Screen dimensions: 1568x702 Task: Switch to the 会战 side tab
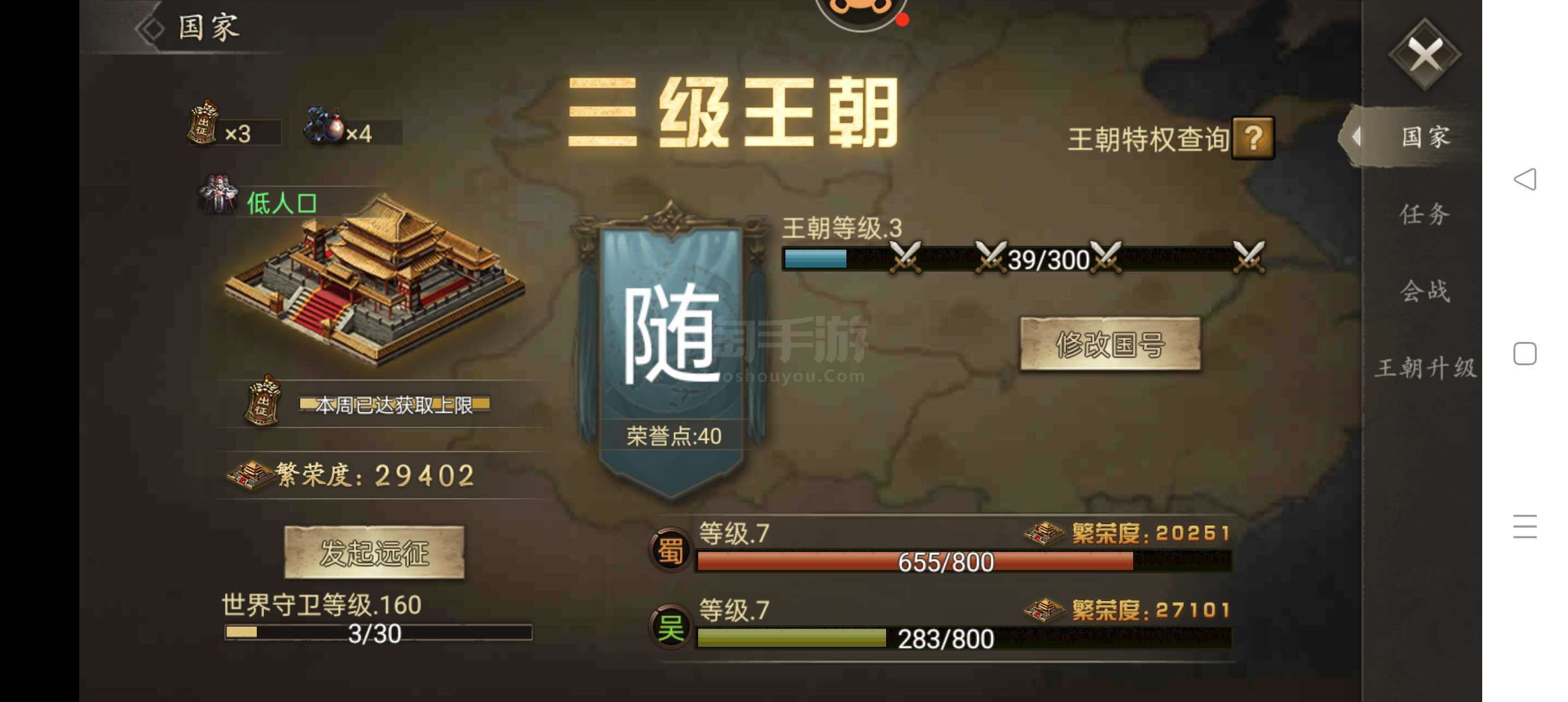pos(1424,291)
